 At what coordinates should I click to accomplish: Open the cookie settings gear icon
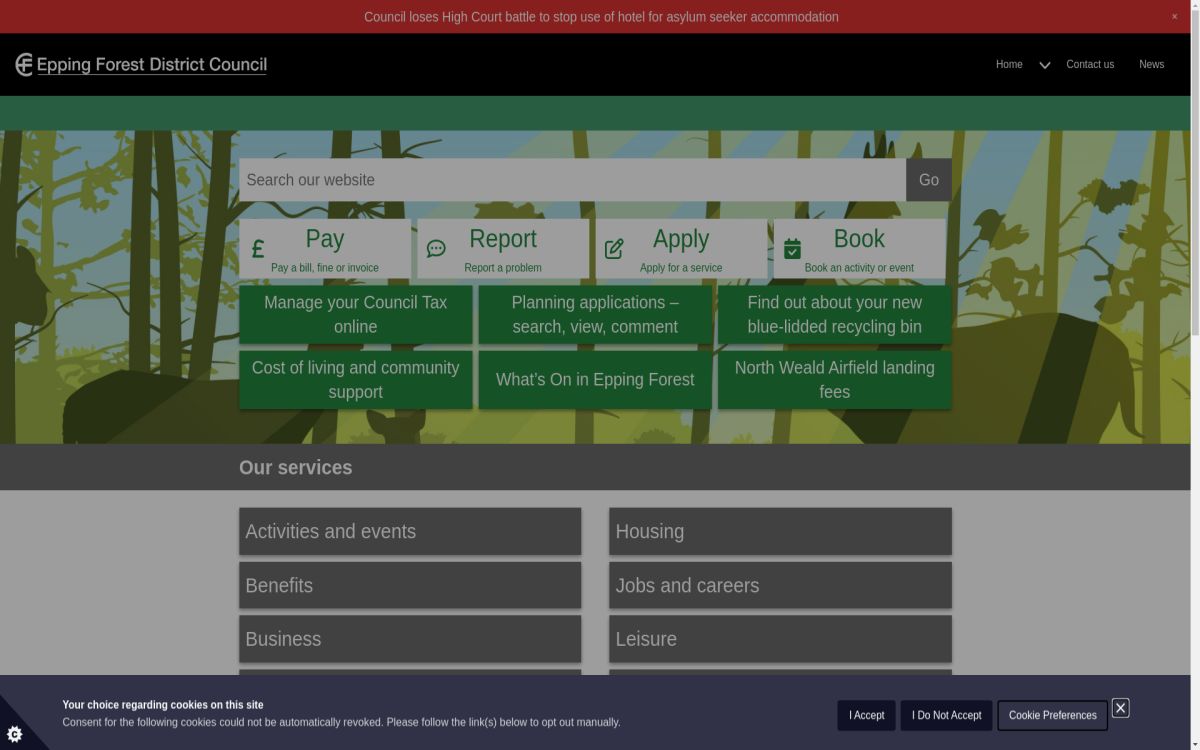coord(15,734)
